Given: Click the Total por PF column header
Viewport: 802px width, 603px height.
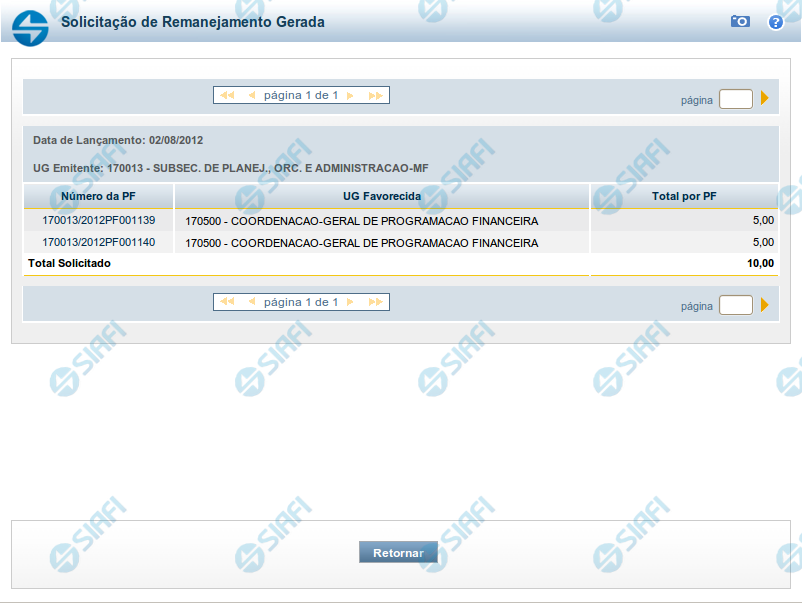Looking at the screenshot, I should pos(684,196).
